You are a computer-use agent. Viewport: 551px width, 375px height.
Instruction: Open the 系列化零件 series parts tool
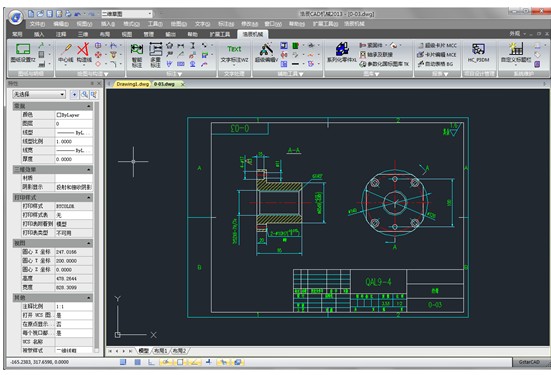(342, 53)
